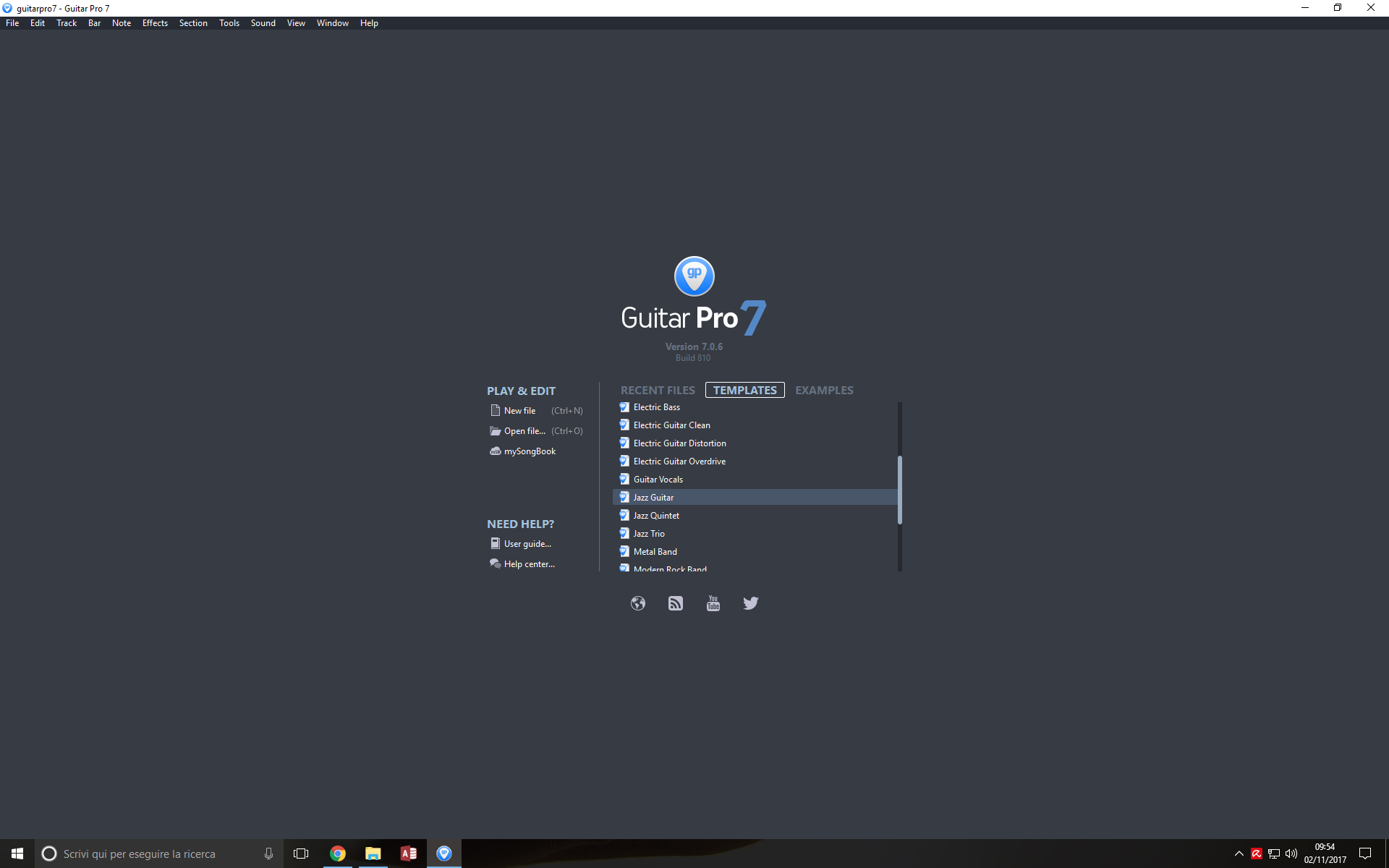Switch to the Recent Files tab
The width and height of the screenshot is (1389, 868).
657,391
